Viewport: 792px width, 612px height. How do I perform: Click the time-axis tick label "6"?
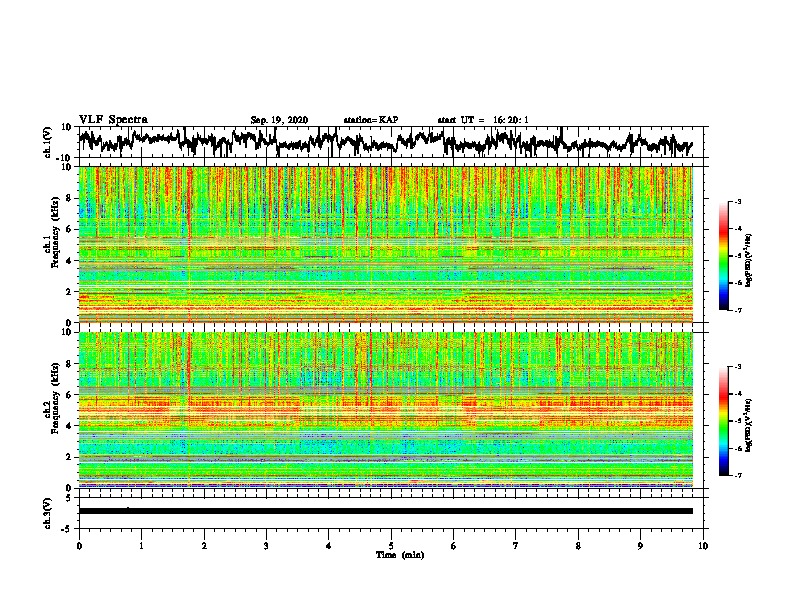coord(454,546)
